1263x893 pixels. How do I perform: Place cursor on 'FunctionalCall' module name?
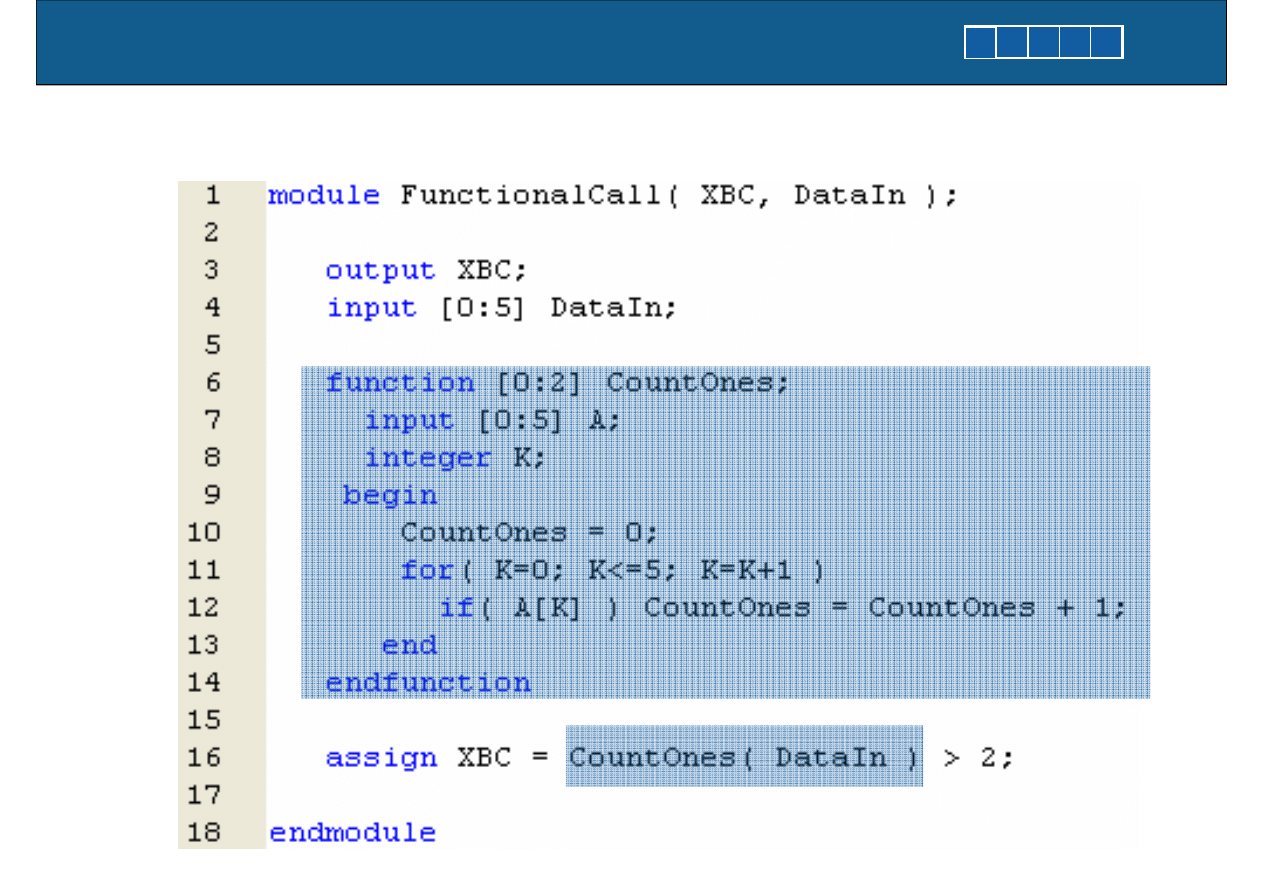530,195
